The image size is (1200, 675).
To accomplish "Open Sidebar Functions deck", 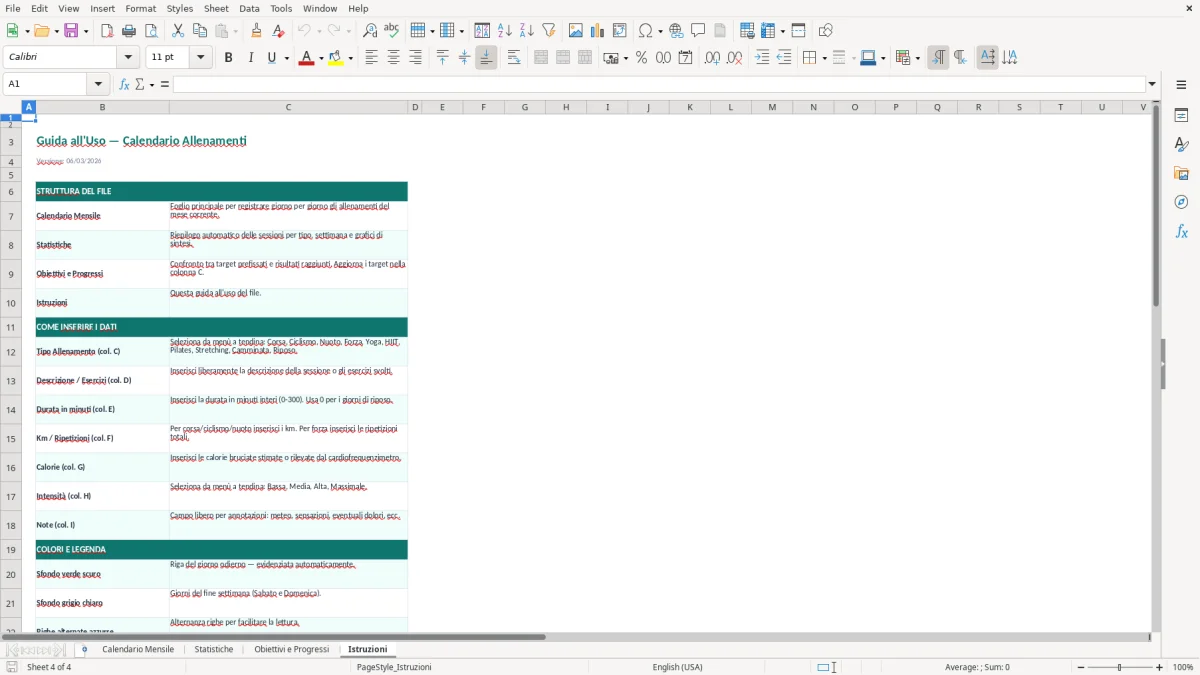I will [x=1181, y=231].
